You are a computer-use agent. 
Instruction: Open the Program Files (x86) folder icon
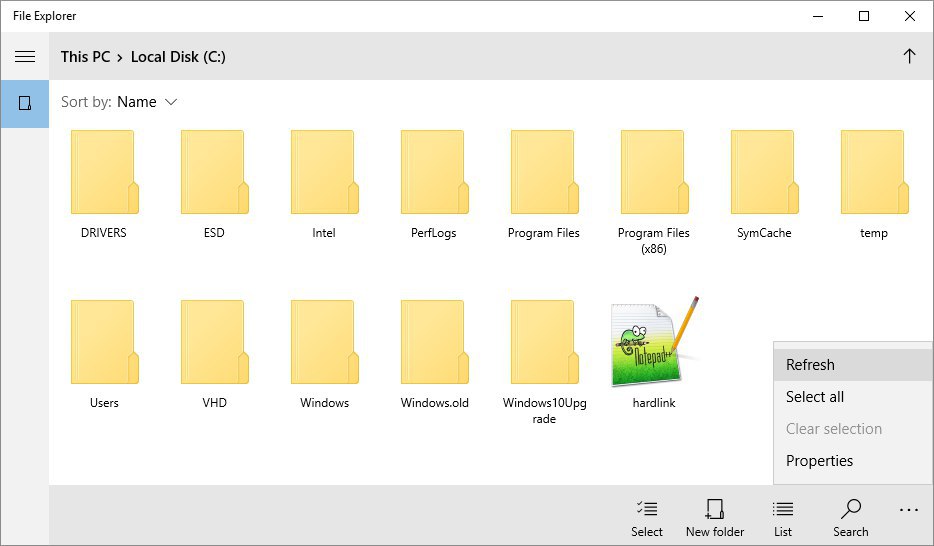(655, 172)
